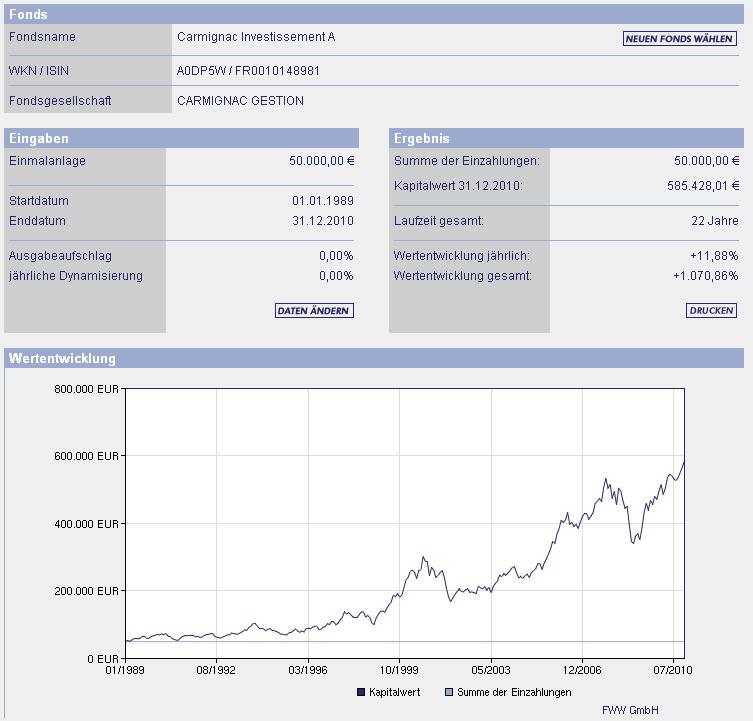This screenshot has width=753, height=721.
Task: Click the Wertentwicklung jährlich value +11,88%
Action: 714,256
